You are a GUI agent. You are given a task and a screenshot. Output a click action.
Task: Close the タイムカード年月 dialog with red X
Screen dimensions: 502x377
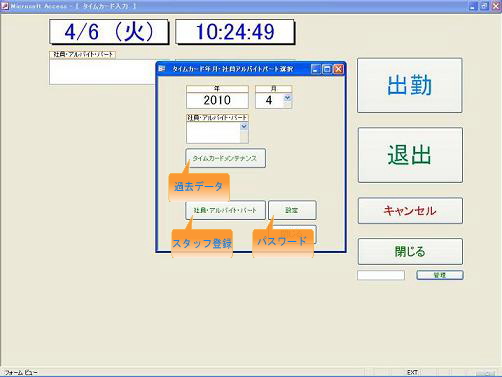point(338,69)
